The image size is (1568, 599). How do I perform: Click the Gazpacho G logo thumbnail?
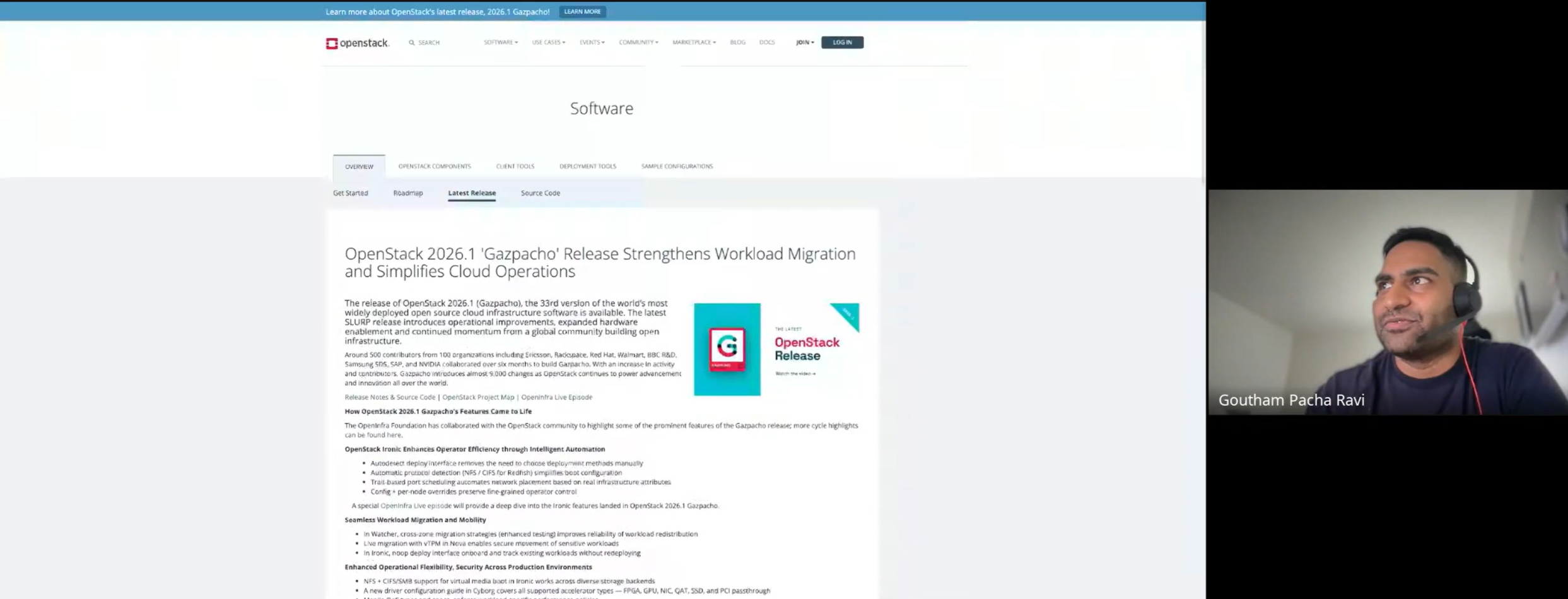pyautogui.click(x=727, y=349)
